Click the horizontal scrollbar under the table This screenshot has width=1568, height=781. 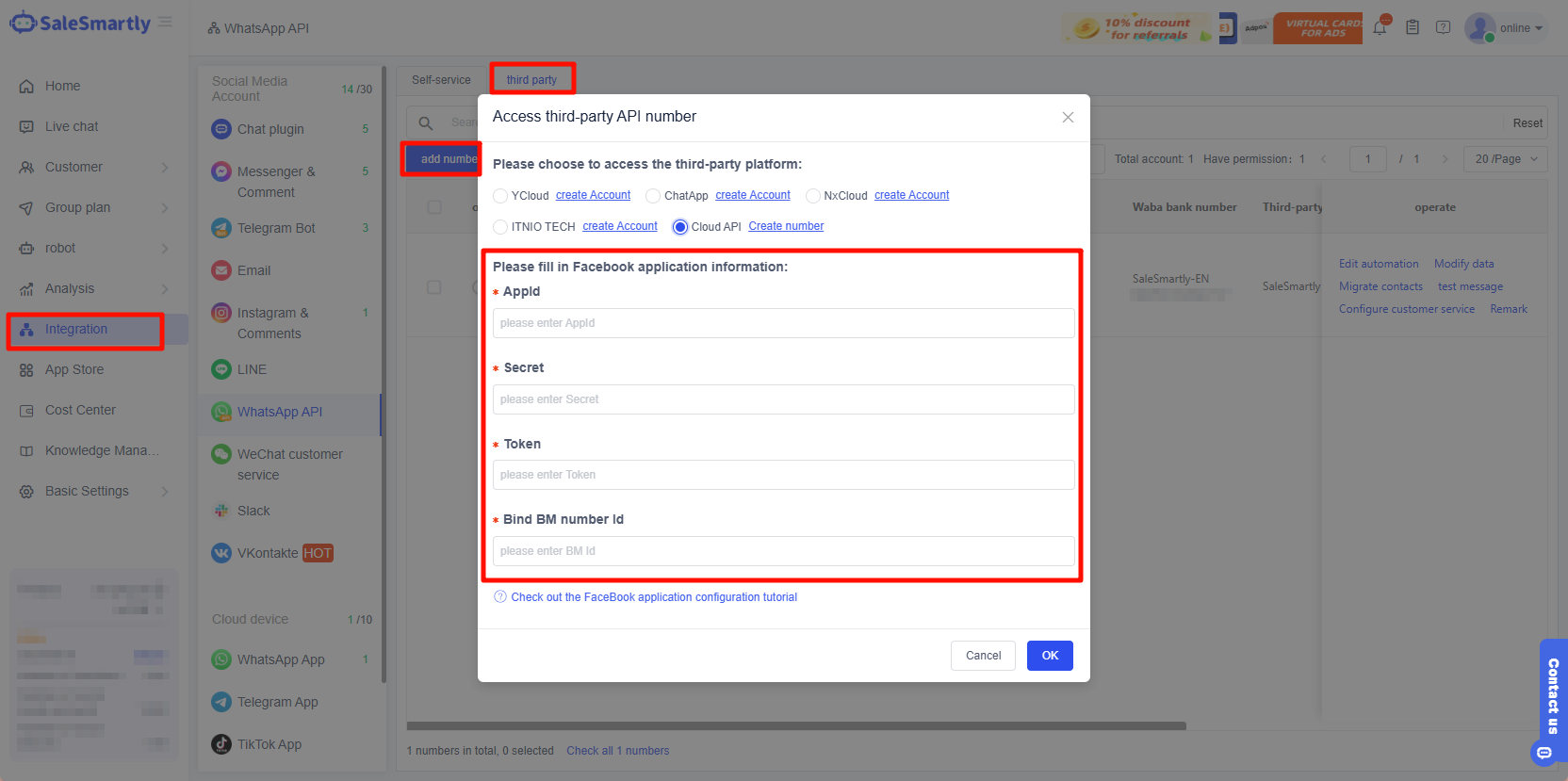[796, 726]
